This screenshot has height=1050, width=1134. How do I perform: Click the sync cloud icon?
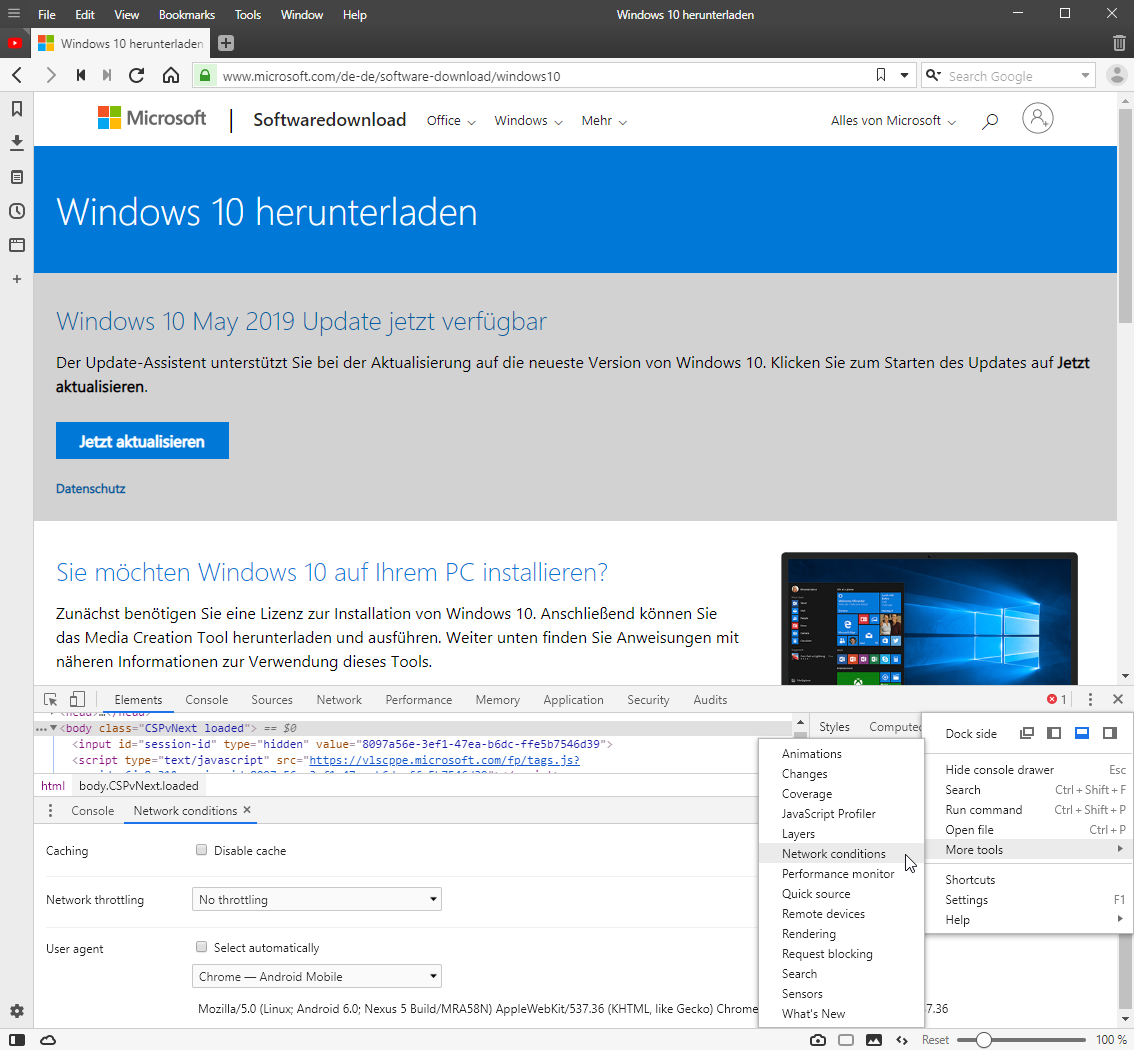coord(48,1040)
